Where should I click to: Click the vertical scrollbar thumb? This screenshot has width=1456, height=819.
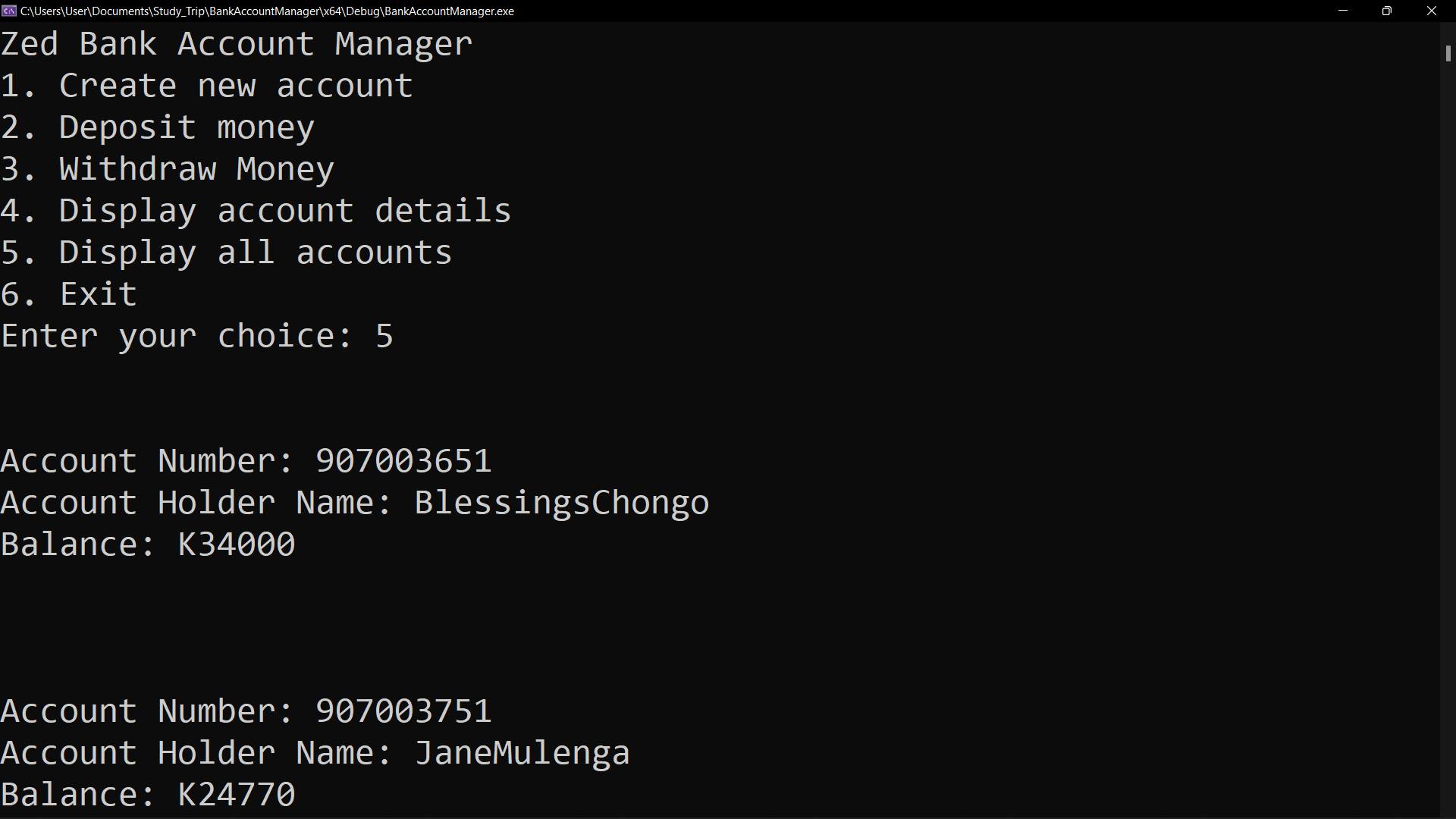pyautogui.click(x=1448, y=53)
